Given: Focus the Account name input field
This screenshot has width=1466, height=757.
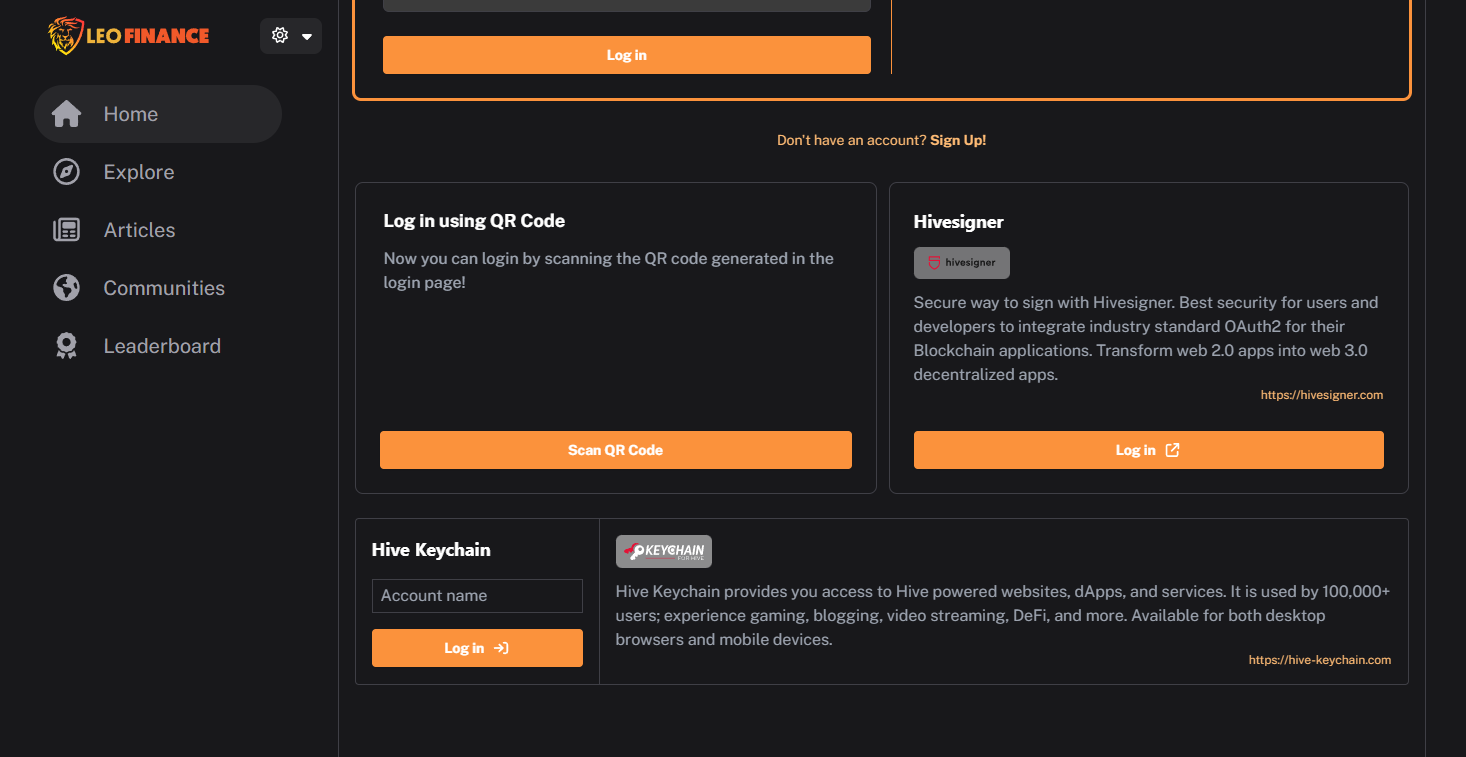Looking at the screenshot, I should click(477, 596).
